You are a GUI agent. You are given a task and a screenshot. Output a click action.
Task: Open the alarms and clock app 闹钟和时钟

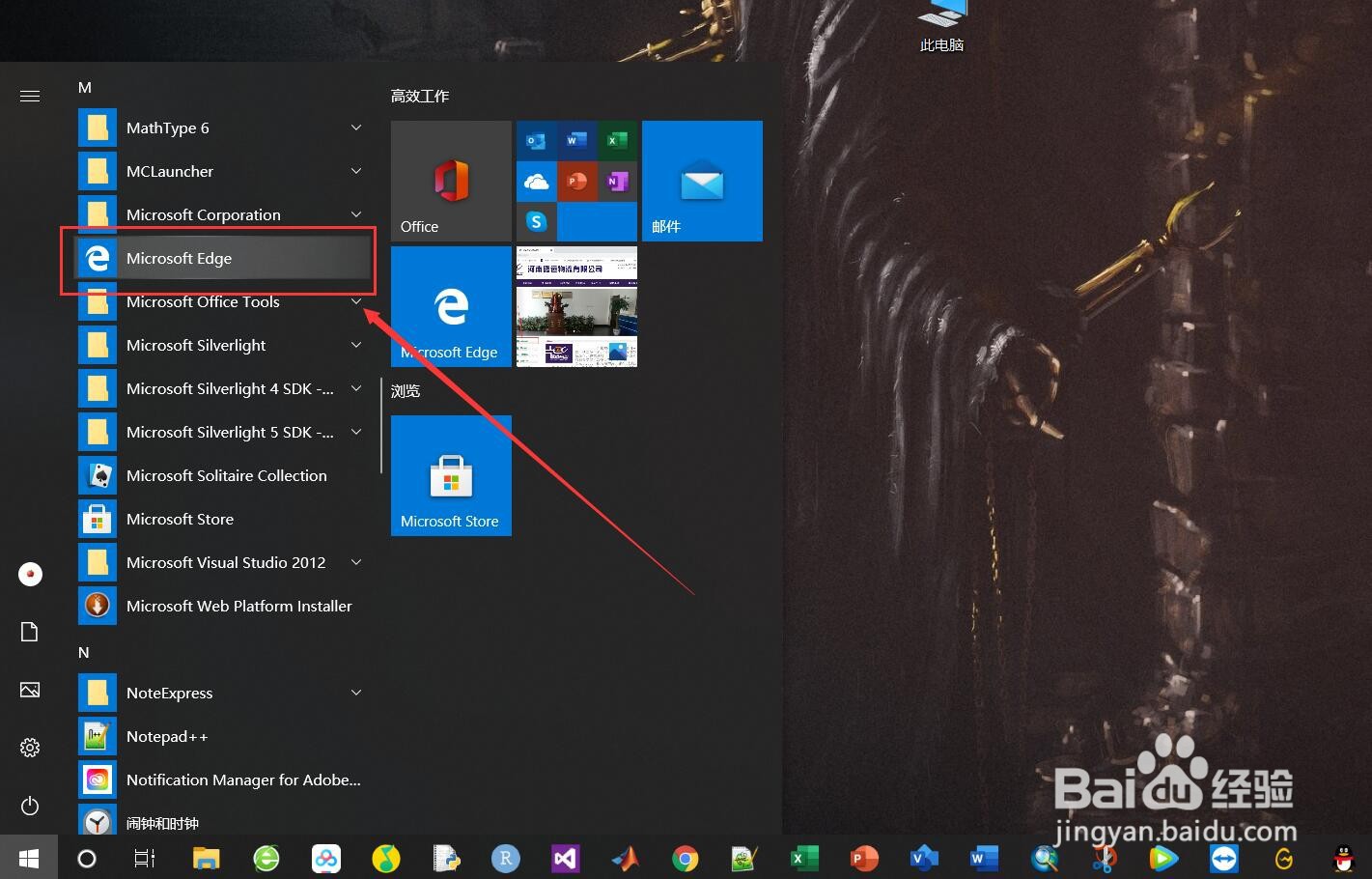click(224, 821)
